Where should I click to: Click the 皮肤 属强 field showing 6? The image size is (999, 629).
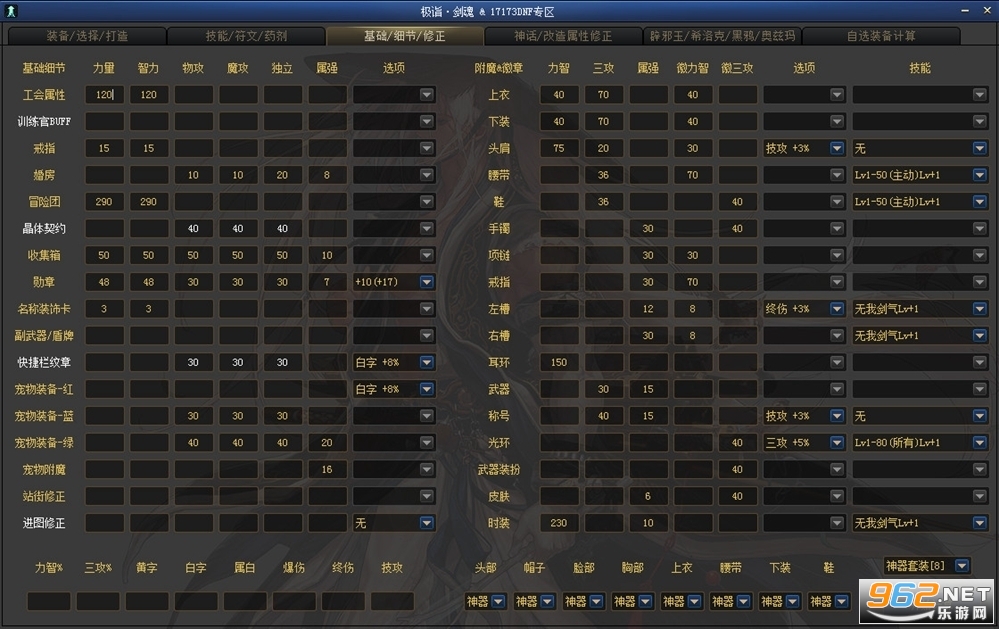click(x=649, y=496)
